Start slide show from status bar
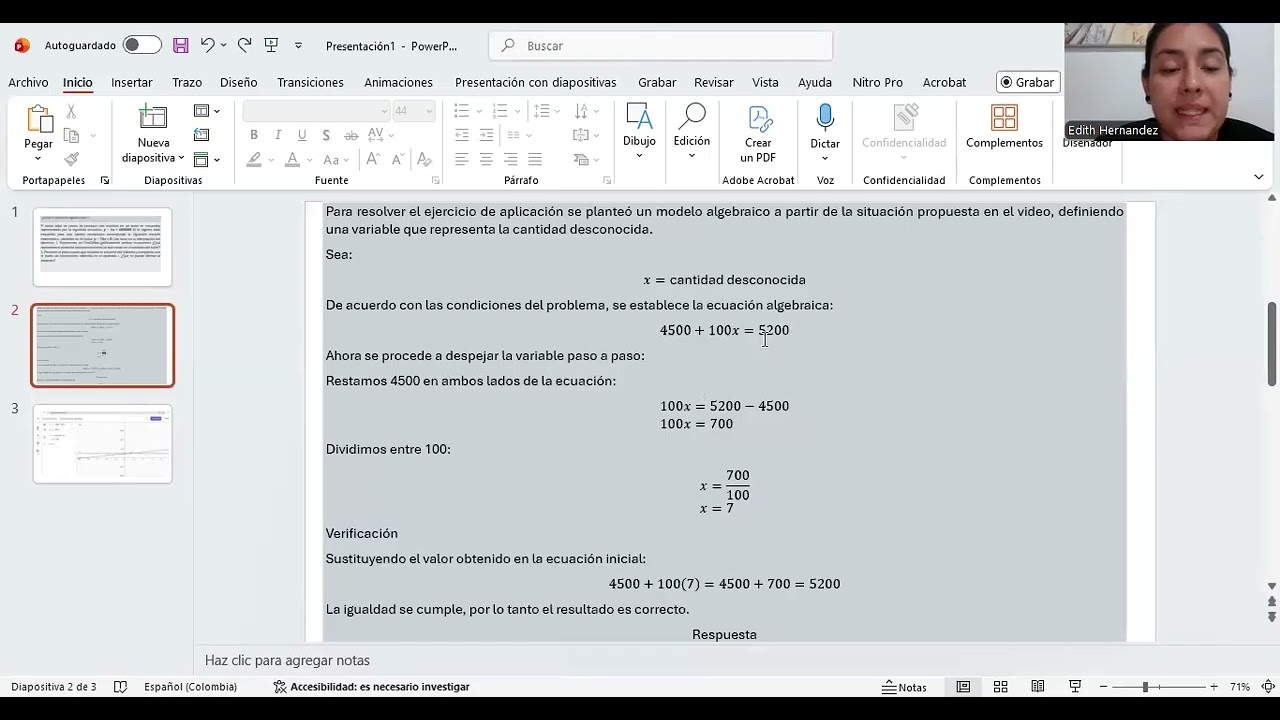This screenshot has width=1280, height=720. click(1075, 687)
